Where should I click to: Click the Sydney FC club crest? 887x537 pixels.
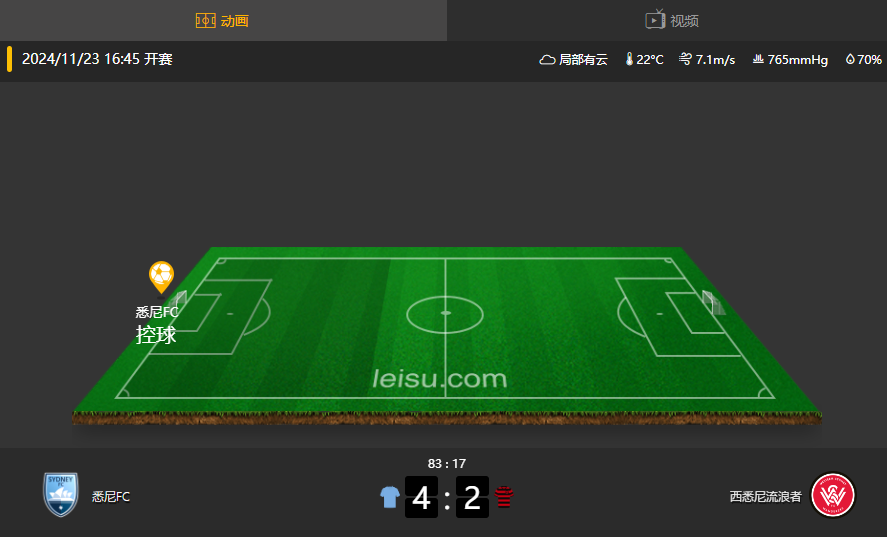coord(61,495)
